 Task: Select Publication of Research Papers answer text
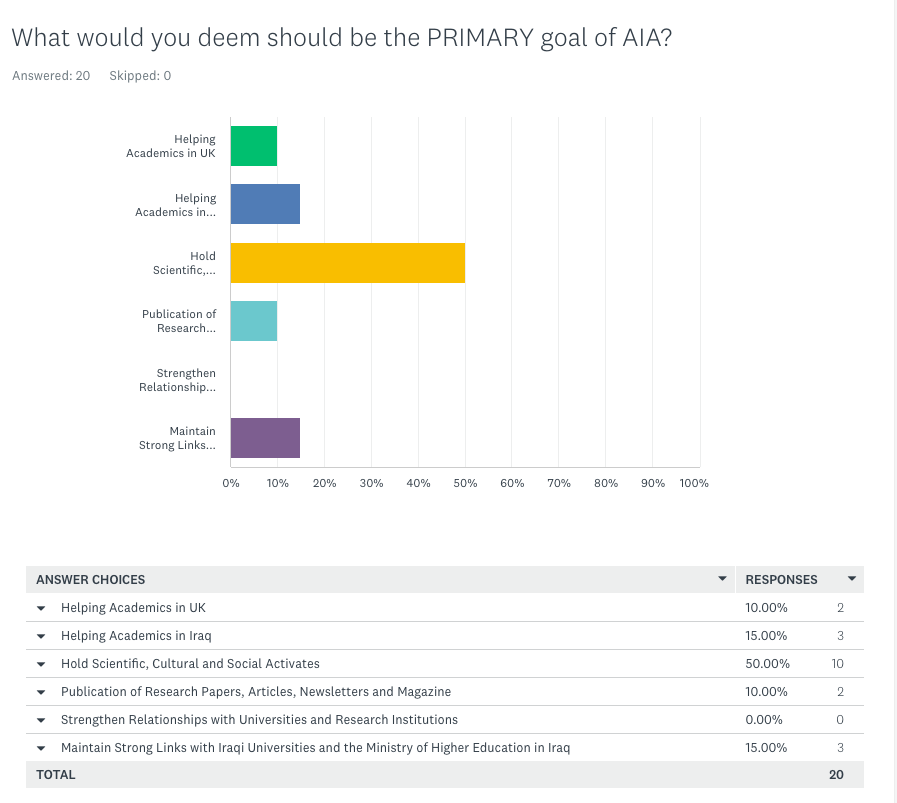(255, 692)
